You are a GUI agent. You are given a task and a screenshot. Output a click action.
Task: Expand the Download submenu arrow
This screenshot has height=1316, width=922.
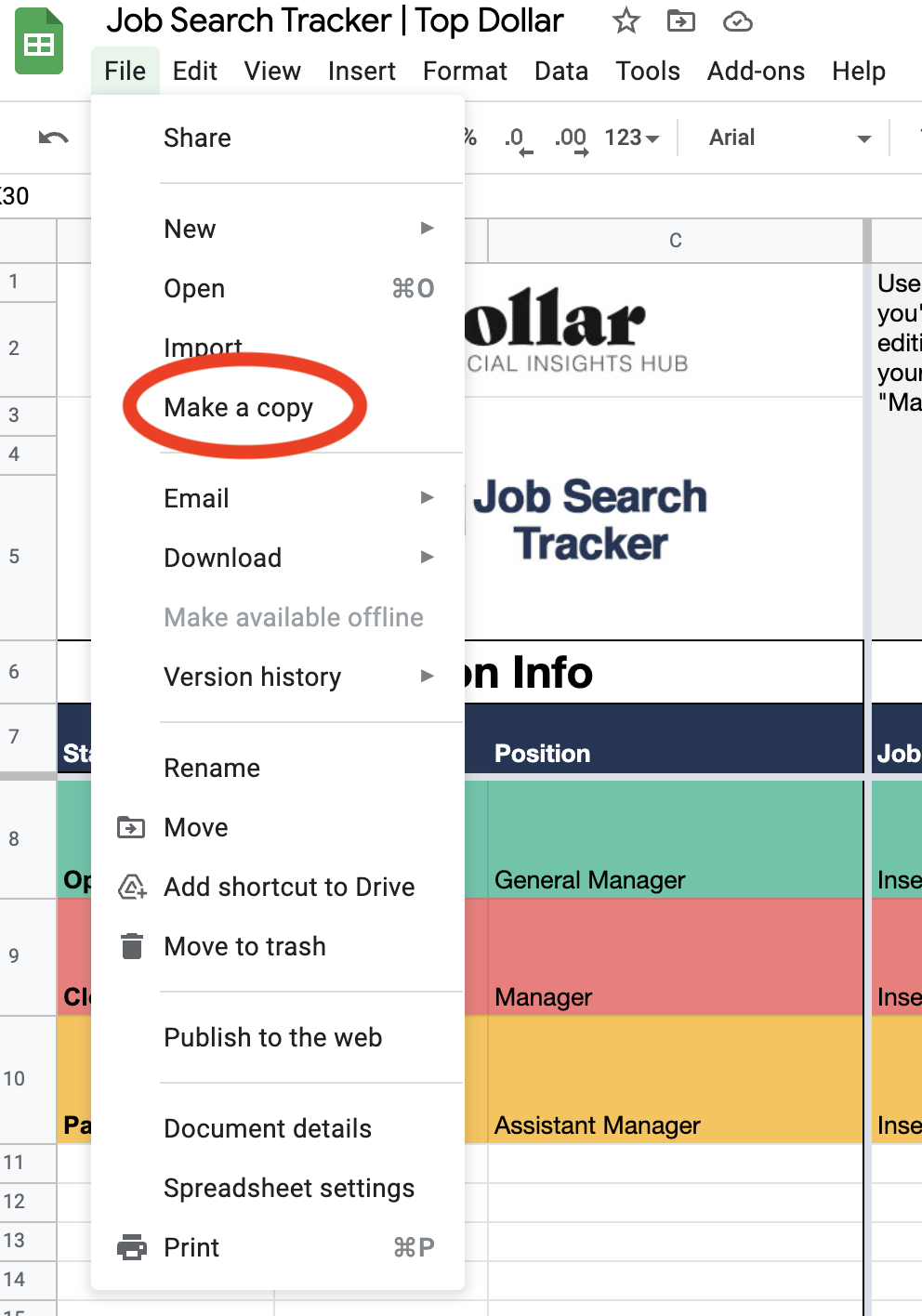[427, 557]
